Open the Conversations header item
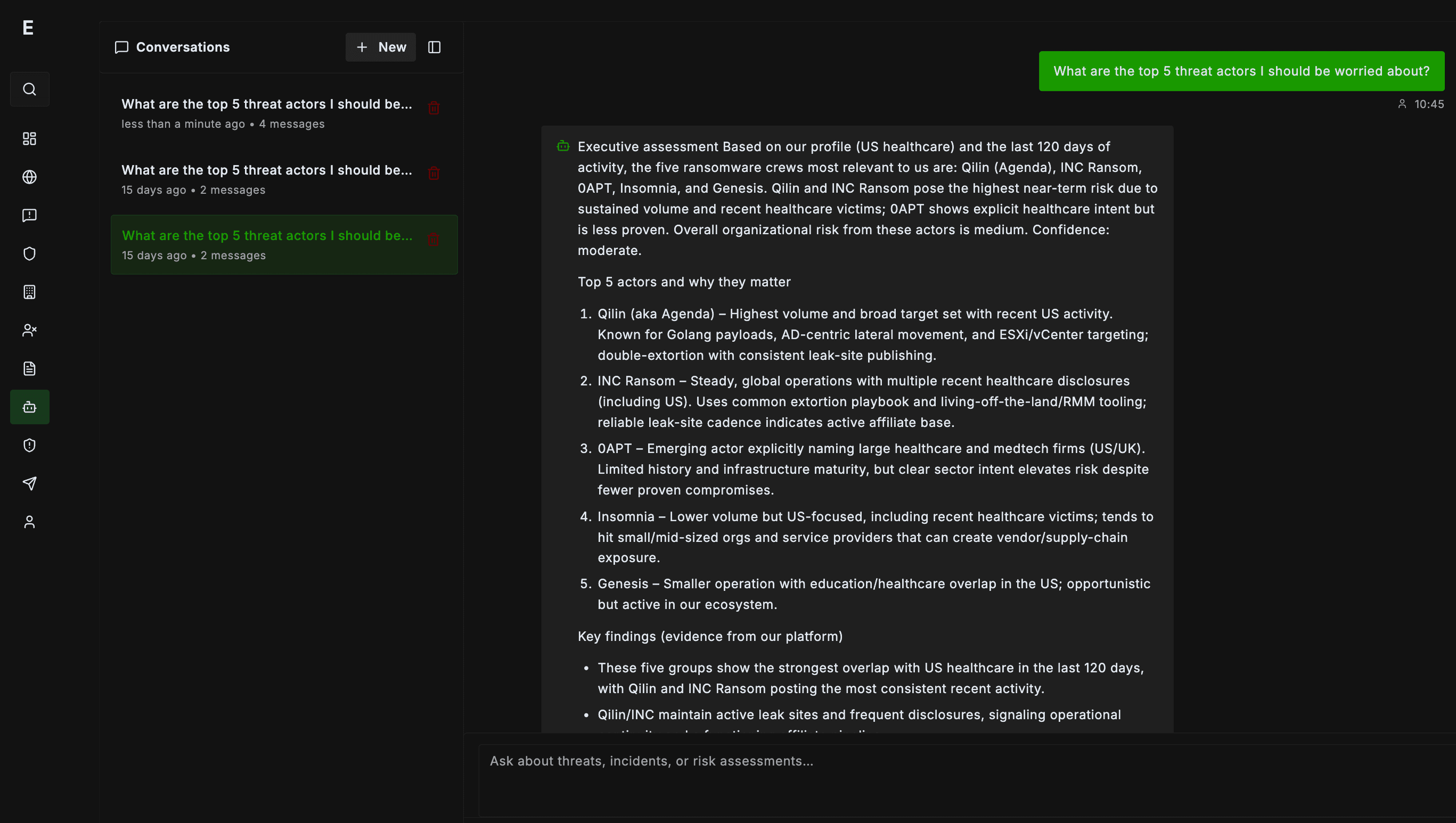Screen dimensions: 1456x823 [x=171, y=47]
